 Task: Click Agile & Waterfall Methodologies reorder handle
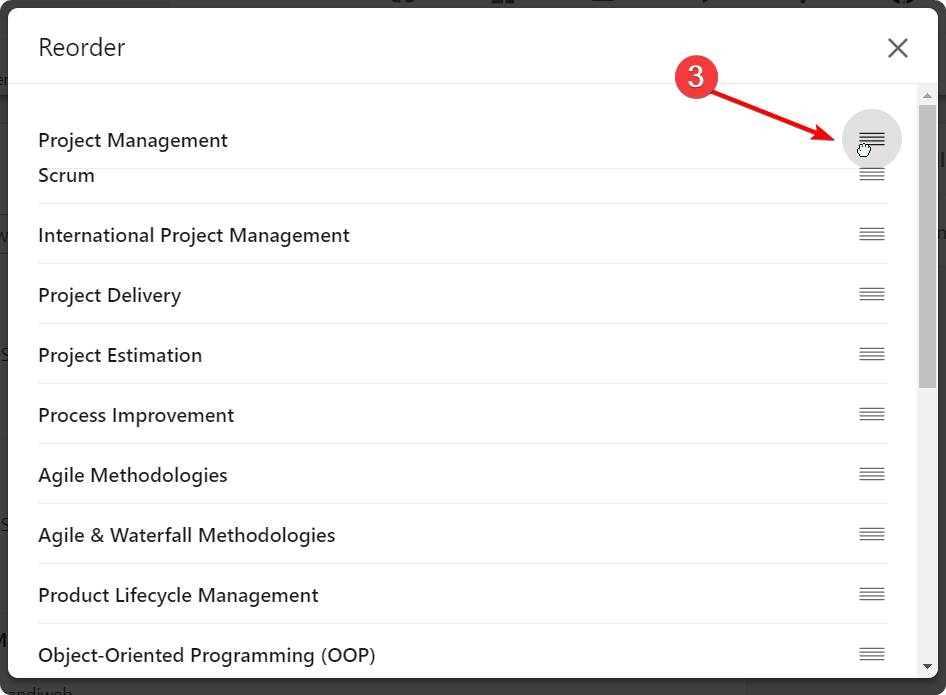872,535
